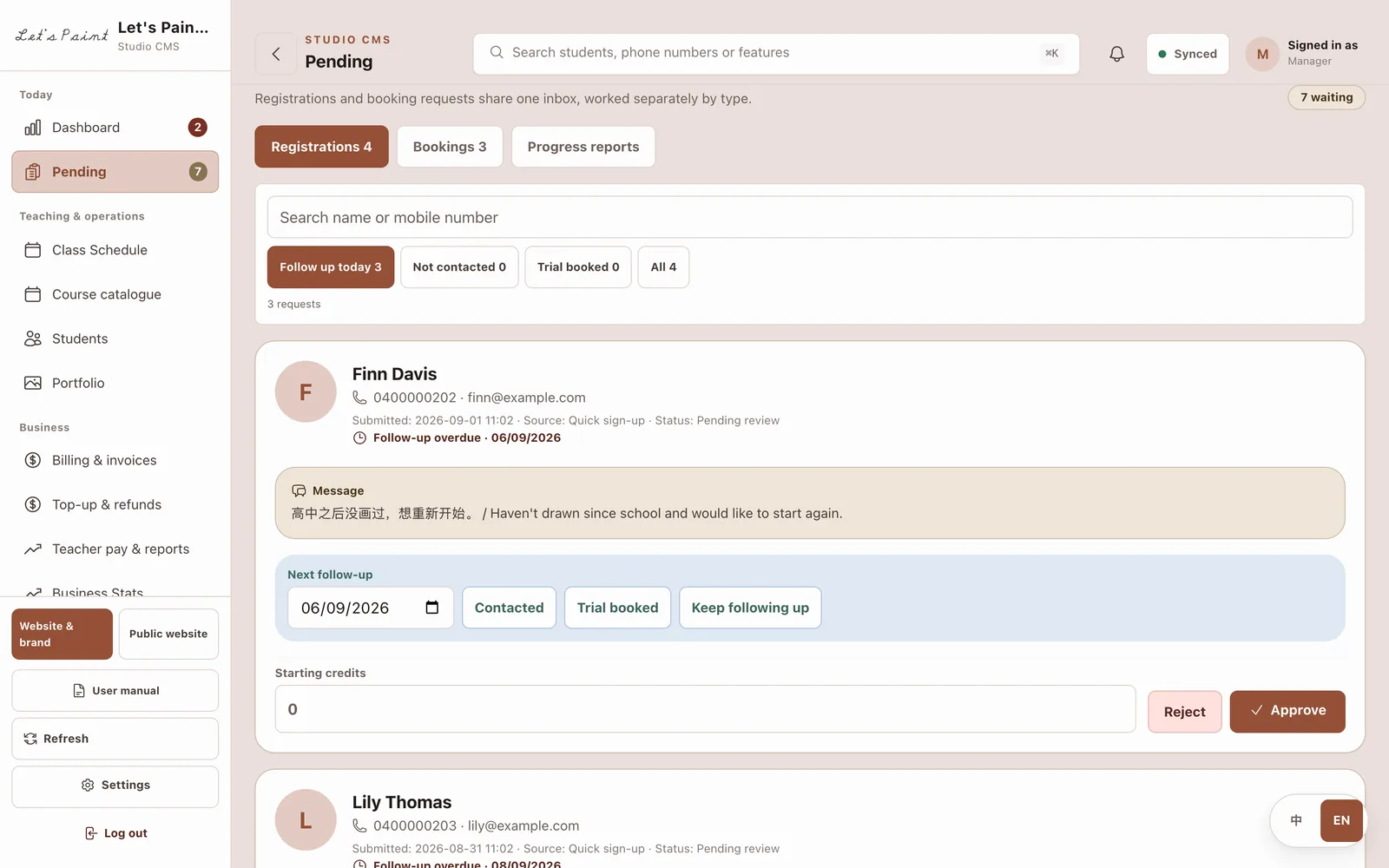The width and height of the screenshot is (1389, 868).
Task: Open Students page
Action: [x=115, y=339]
